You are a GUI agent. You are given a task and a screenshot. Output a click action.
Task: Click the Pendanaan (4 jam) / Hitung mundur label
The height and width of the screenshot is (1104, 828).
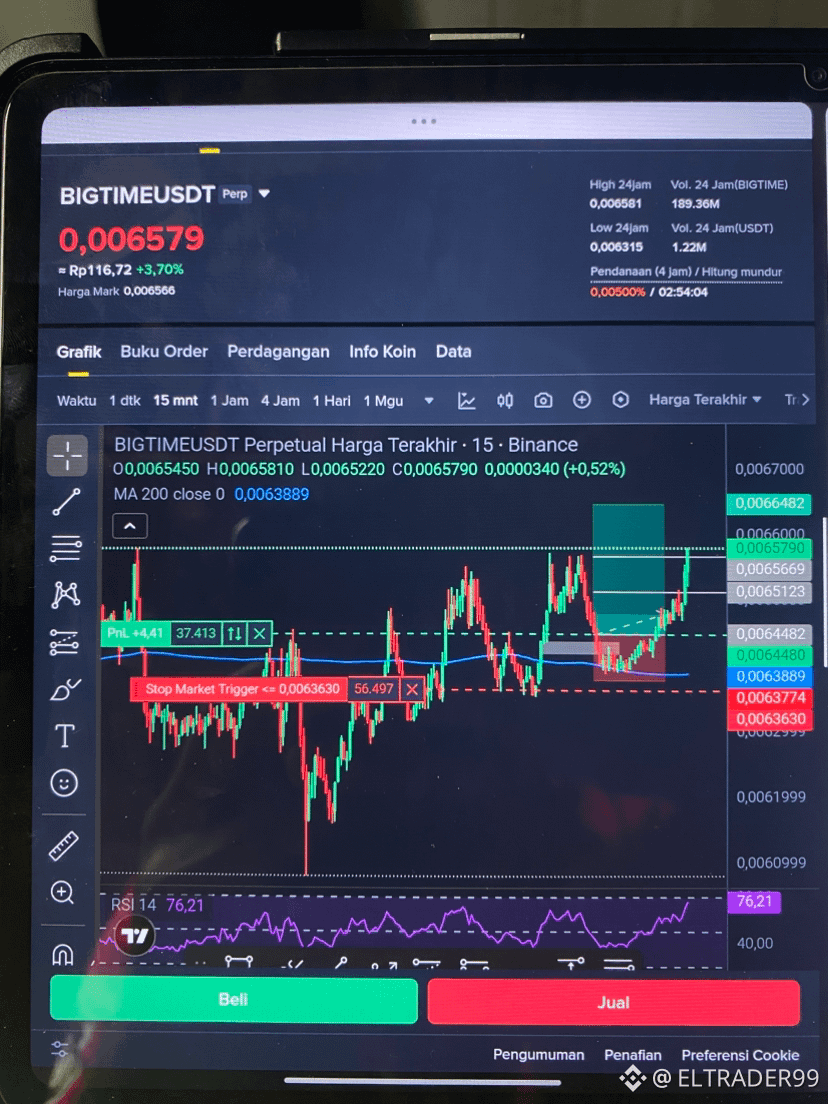coord(686,272)
